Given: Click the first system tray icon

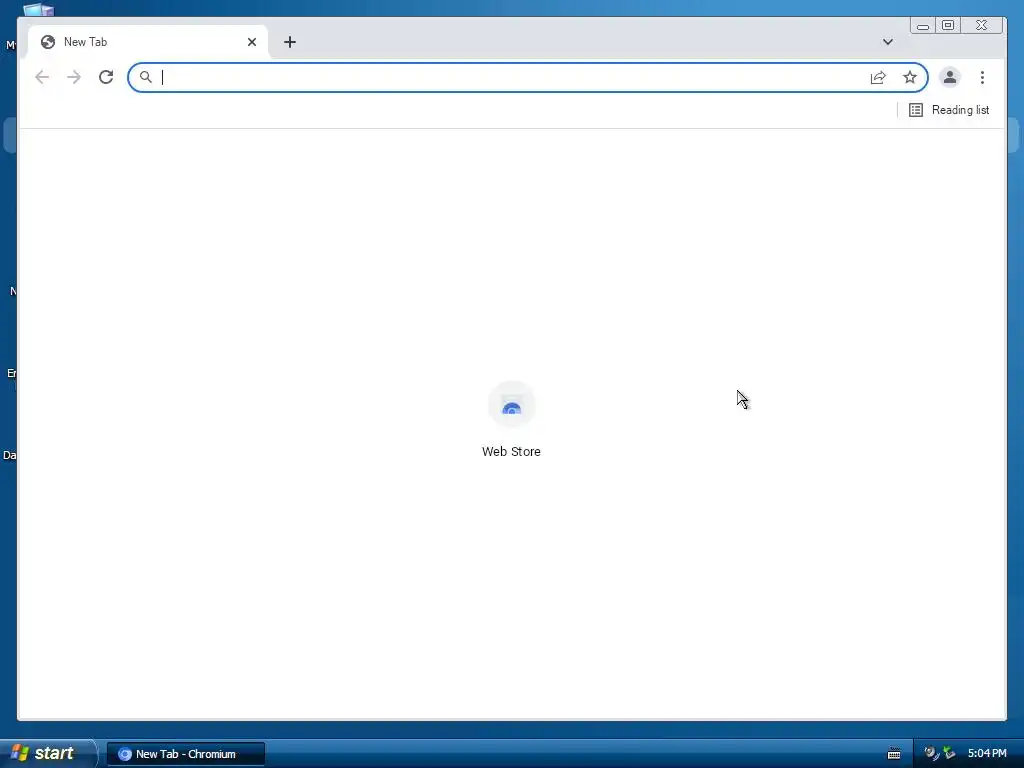Looking at the screenshot, I should tap(932, 753).
